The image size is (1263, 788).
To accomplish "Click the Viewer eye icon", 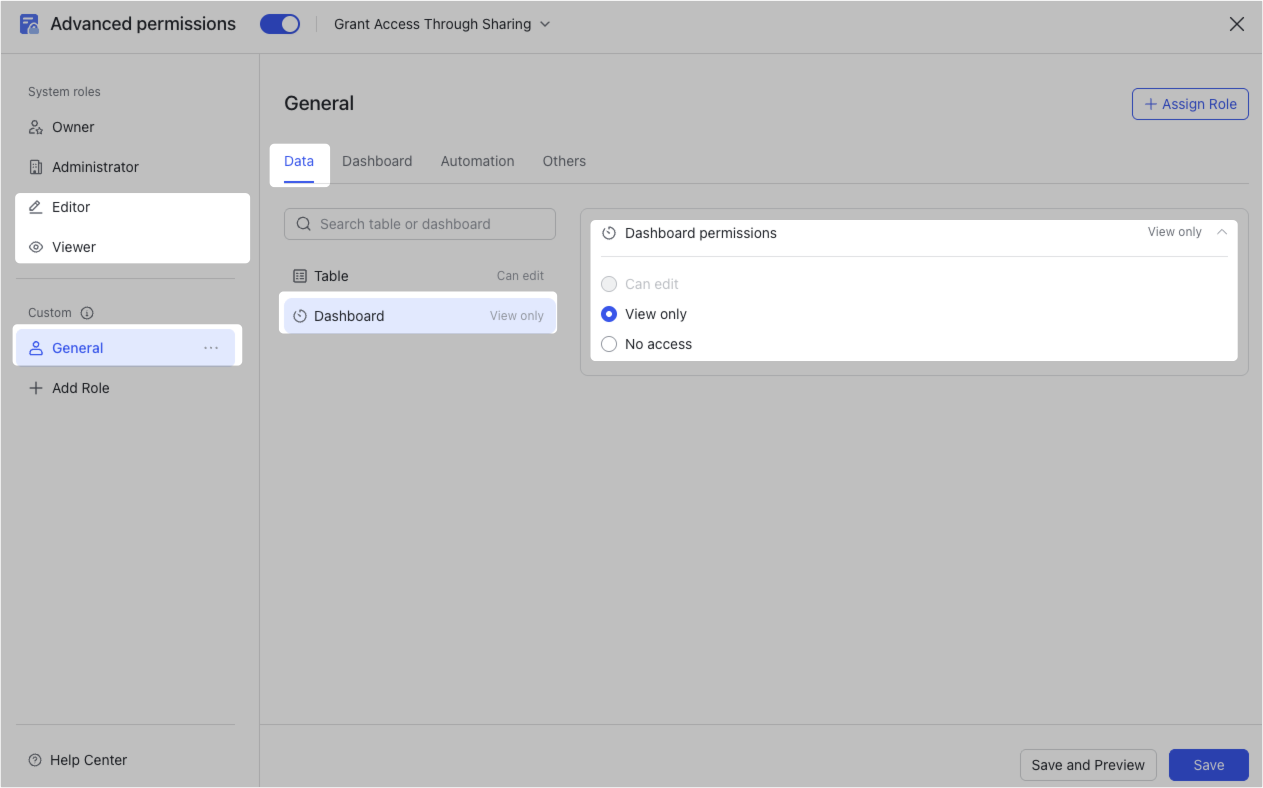I will point(36,247).
